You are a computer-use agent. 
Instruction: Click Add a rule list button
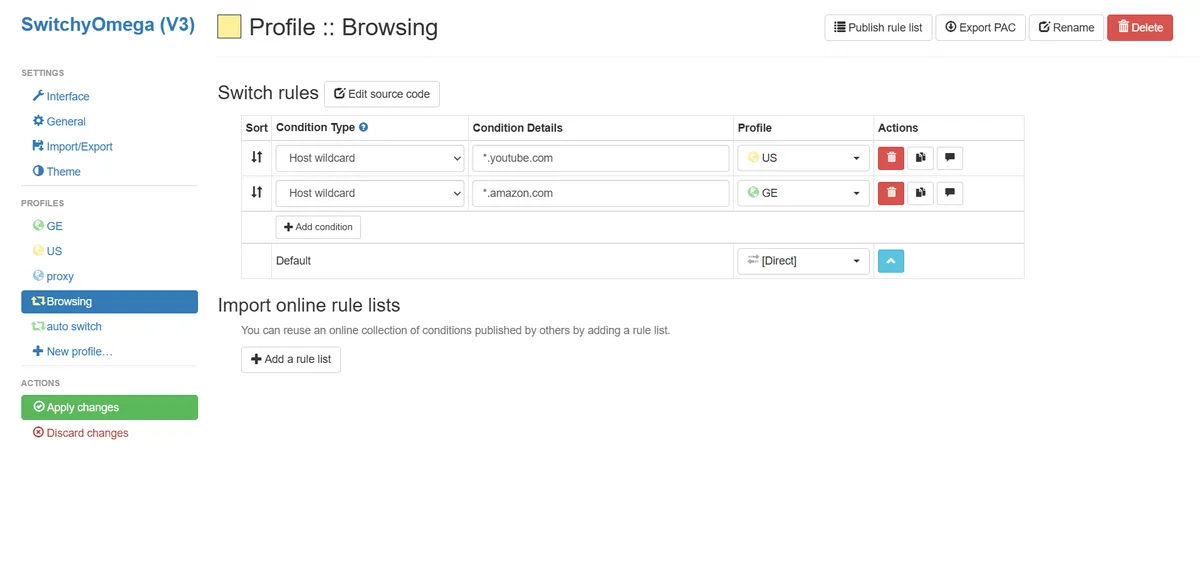coord(291,359)
